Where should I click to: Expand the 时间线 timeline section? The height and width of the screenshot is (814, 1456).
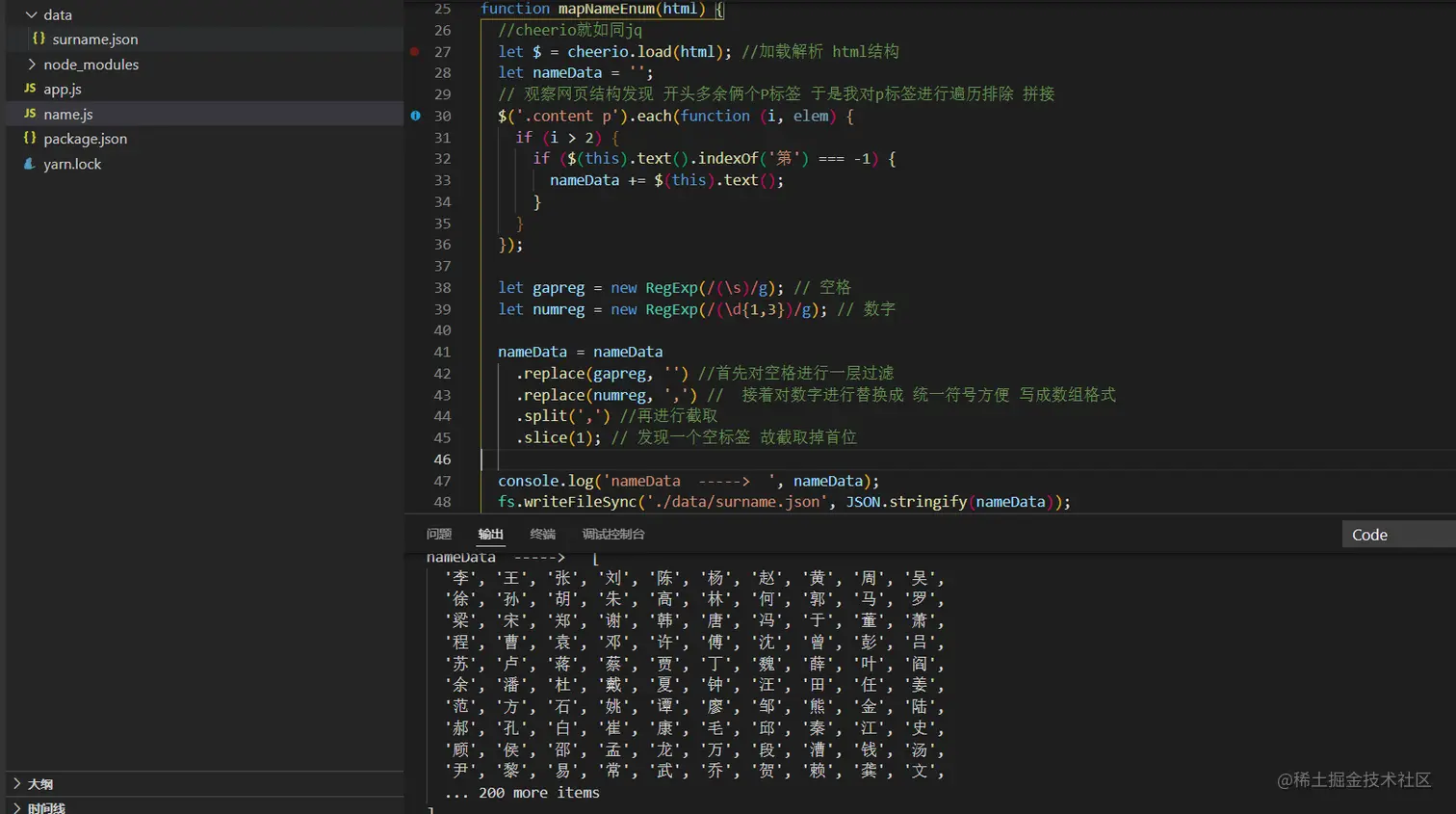[x=16, y=808]
